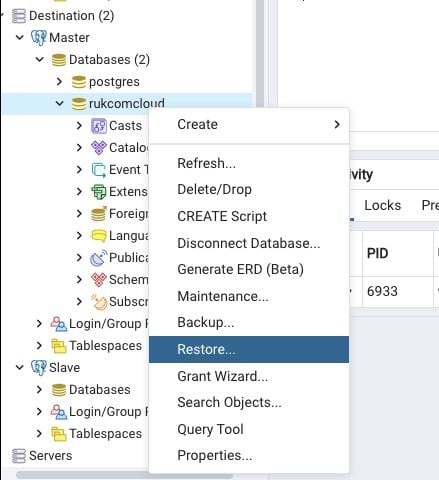Choose Search Objects... menu entry
This screenshot has height=480, width=439.
pyautogui.click(x=249, y=402)
